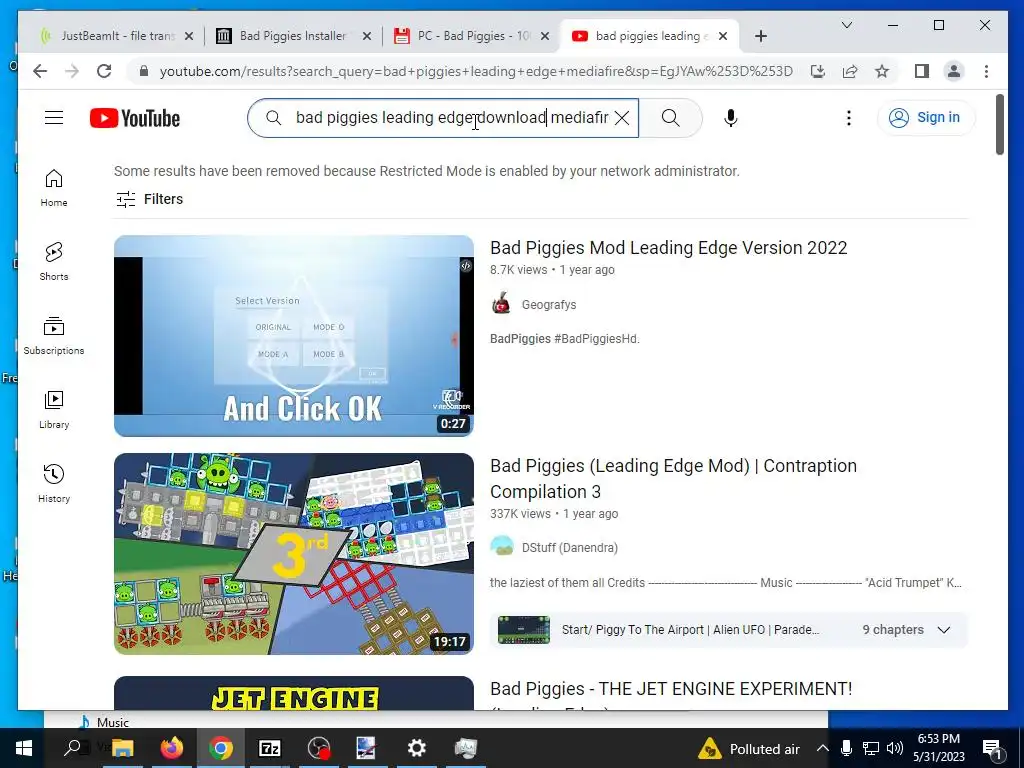Go to the YouTube logo homepage
Viewport: 1024px width, 768px height.
(135, 118)
